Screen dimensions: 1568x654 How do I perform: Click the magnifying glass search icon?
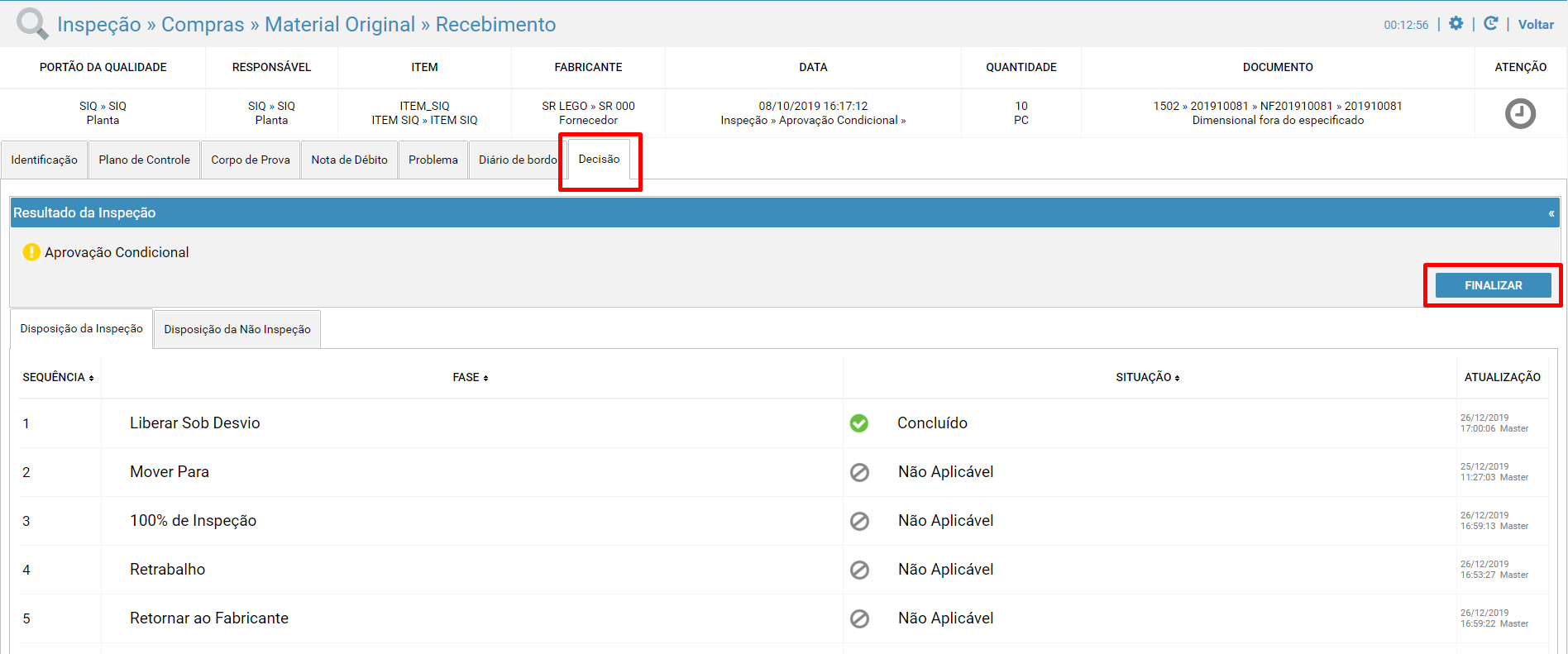[32, 24]
